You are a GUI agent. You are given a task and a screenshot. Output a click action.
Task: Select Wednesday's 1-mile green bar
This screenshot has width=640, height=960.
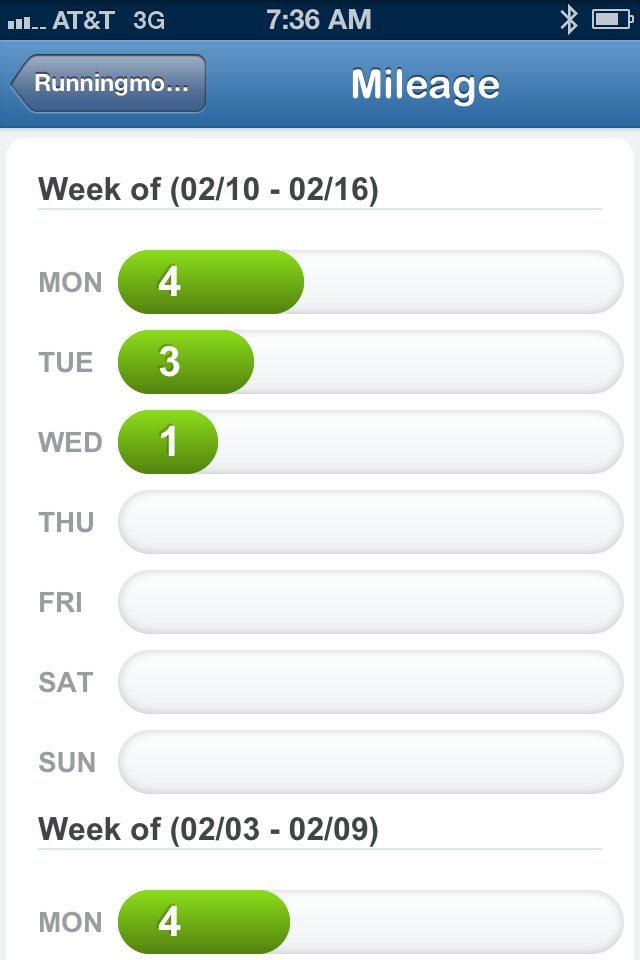[168, 442]
